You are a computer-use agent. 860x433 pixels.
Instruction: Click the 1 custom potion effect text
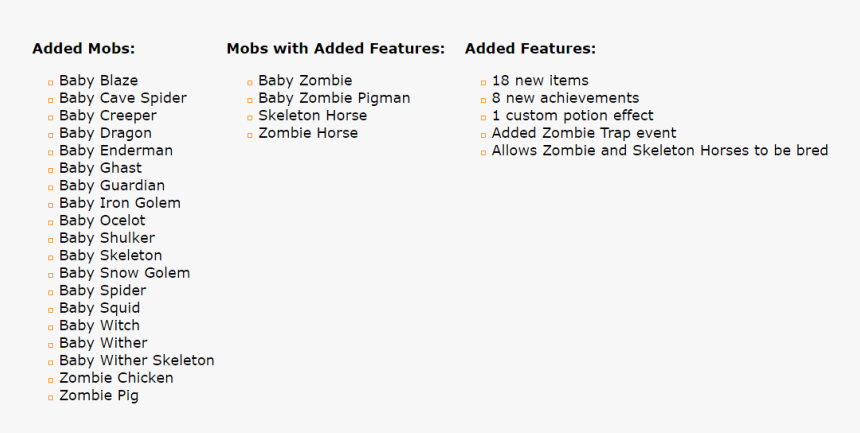click(573, 116)
